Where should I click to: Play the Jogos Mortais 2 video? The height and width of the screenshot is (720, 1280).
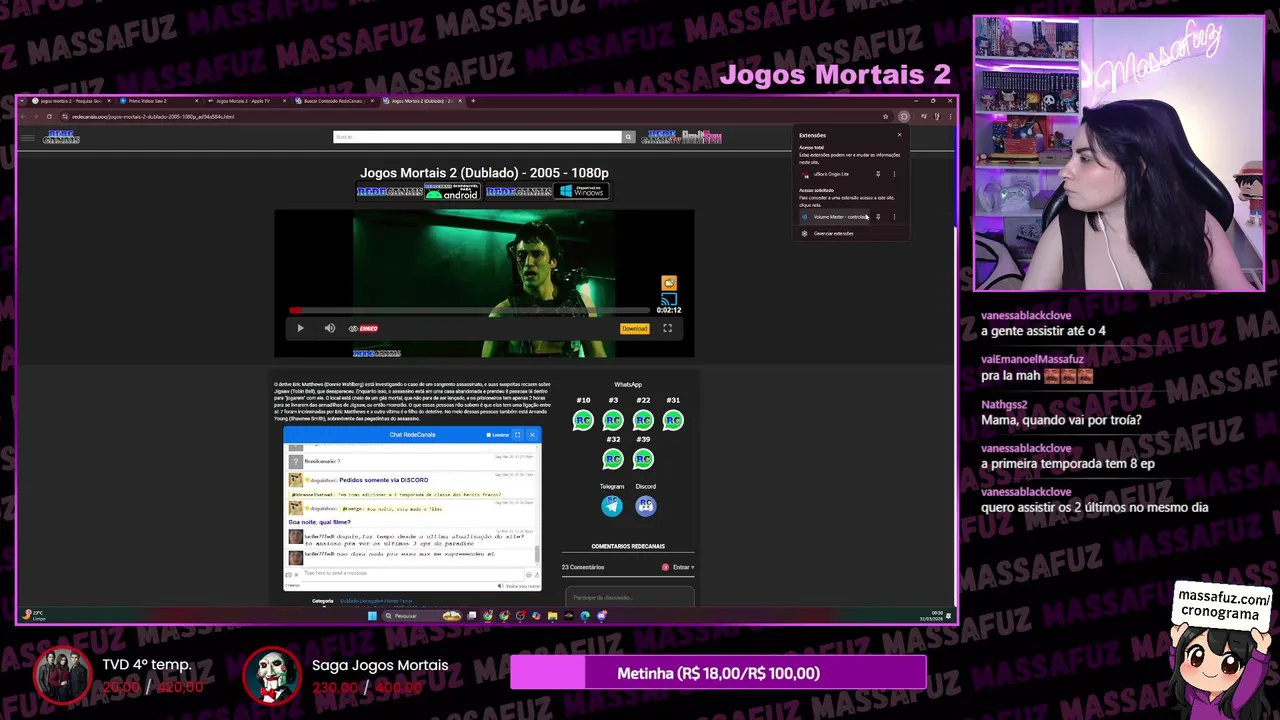point(300,328)
